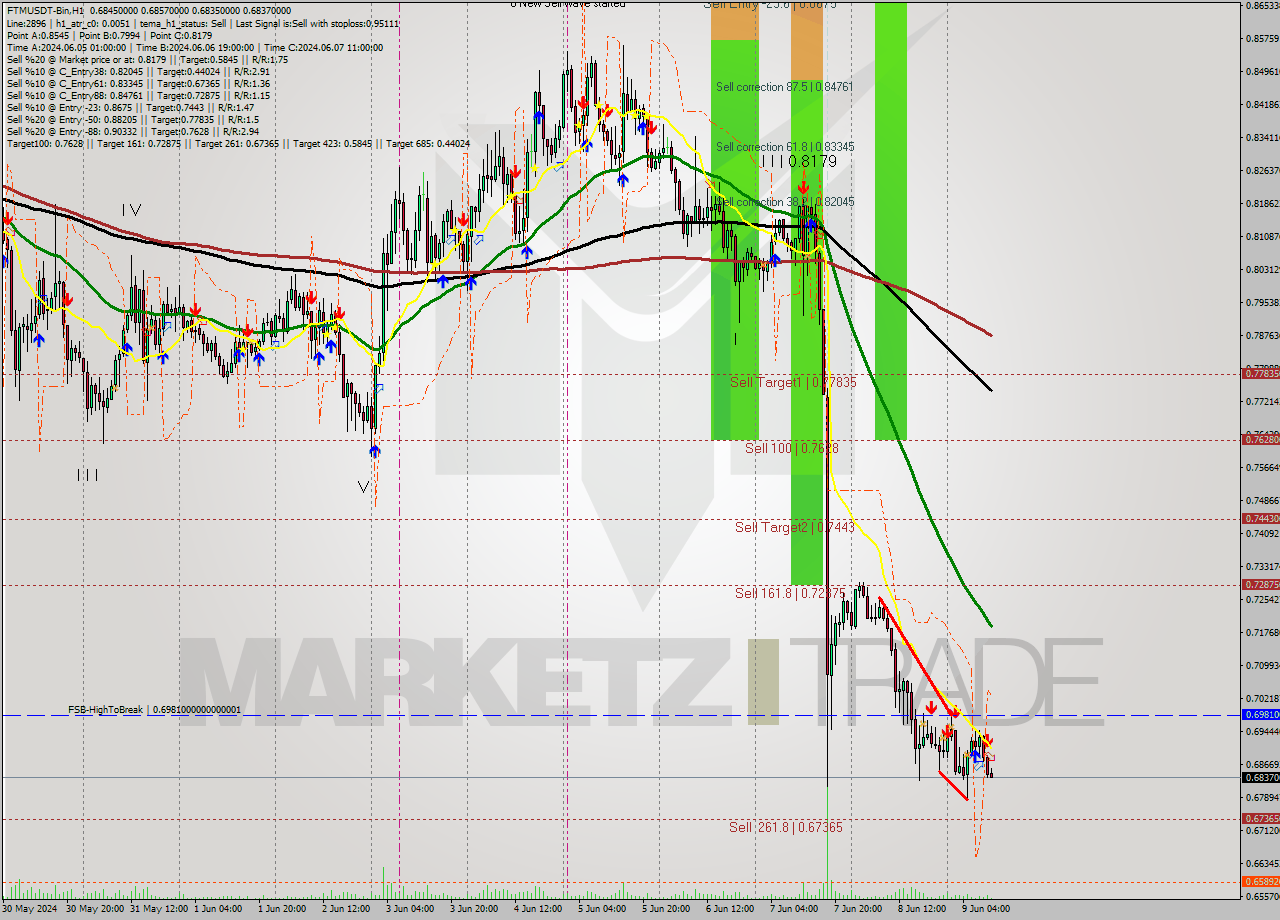This screenshot has width=1280, height=920.
Task: Click the 3 Jun 04:00 time label
Action: (411, 909)
